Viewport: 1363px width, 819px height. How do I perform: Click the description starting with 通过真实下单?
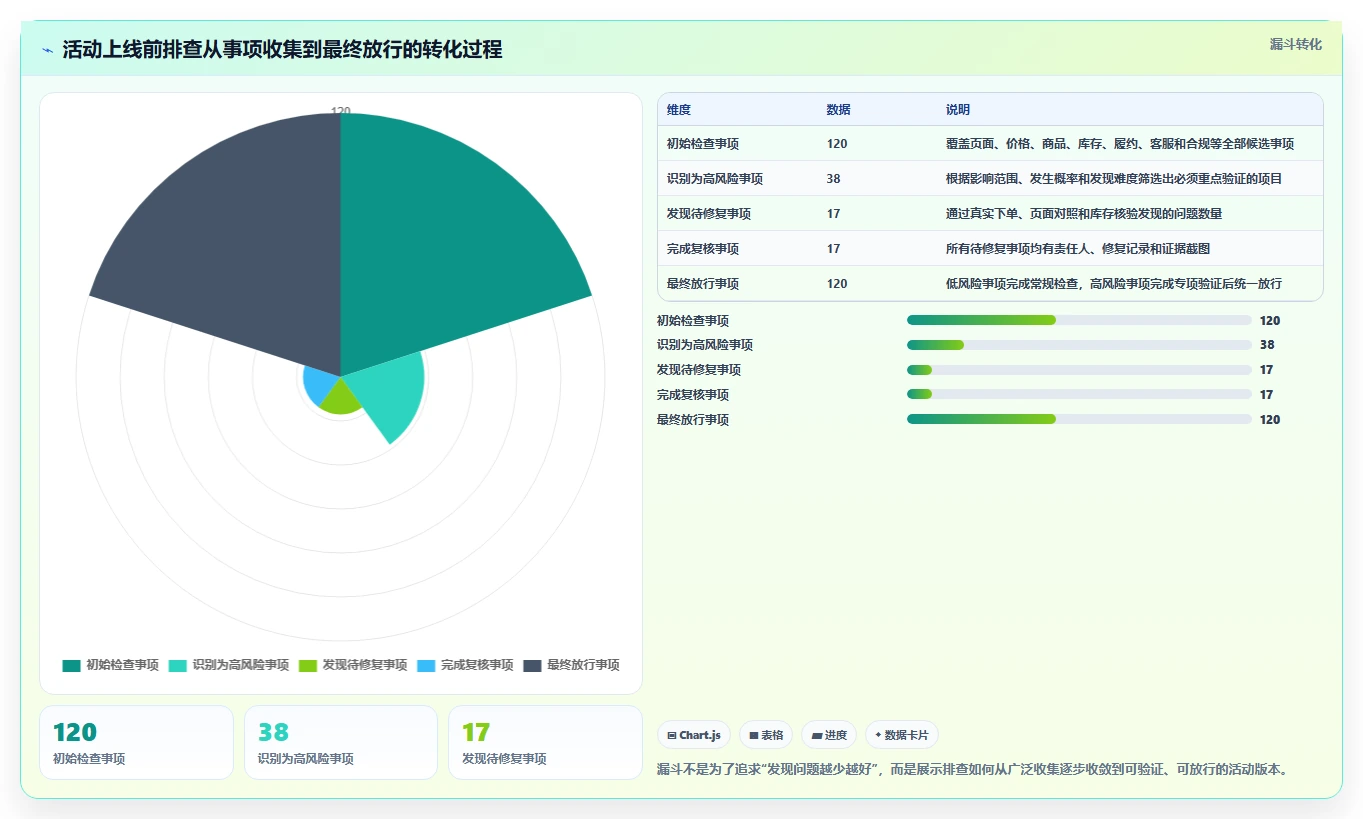(x=1084, y=214)
